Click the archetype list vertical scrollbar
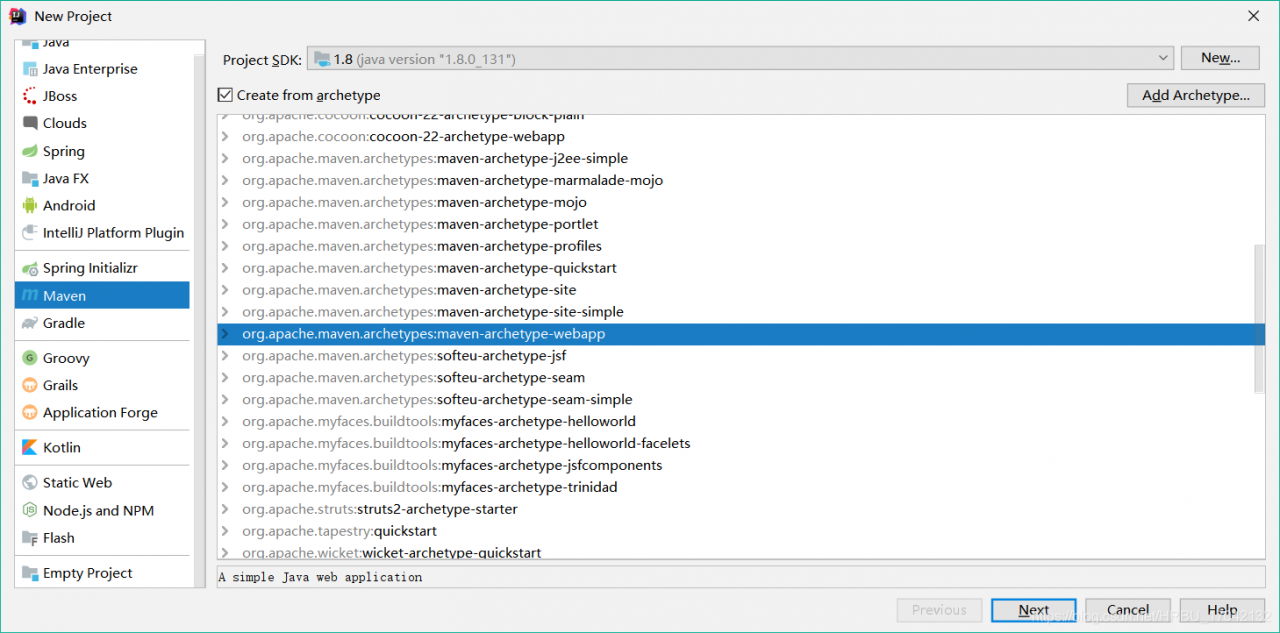The image size is (1280, 633). [x=1258, y=318]
